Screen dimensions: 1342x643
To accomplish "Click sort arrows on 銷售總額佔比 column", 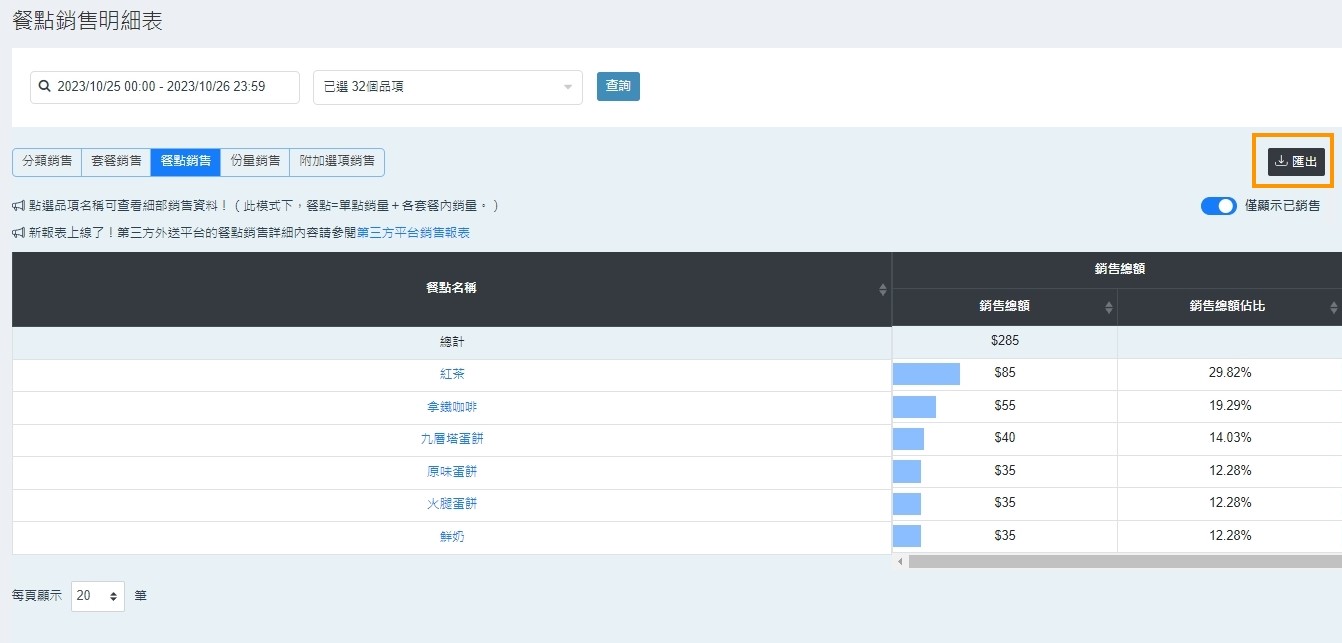I will point(1333,307).
